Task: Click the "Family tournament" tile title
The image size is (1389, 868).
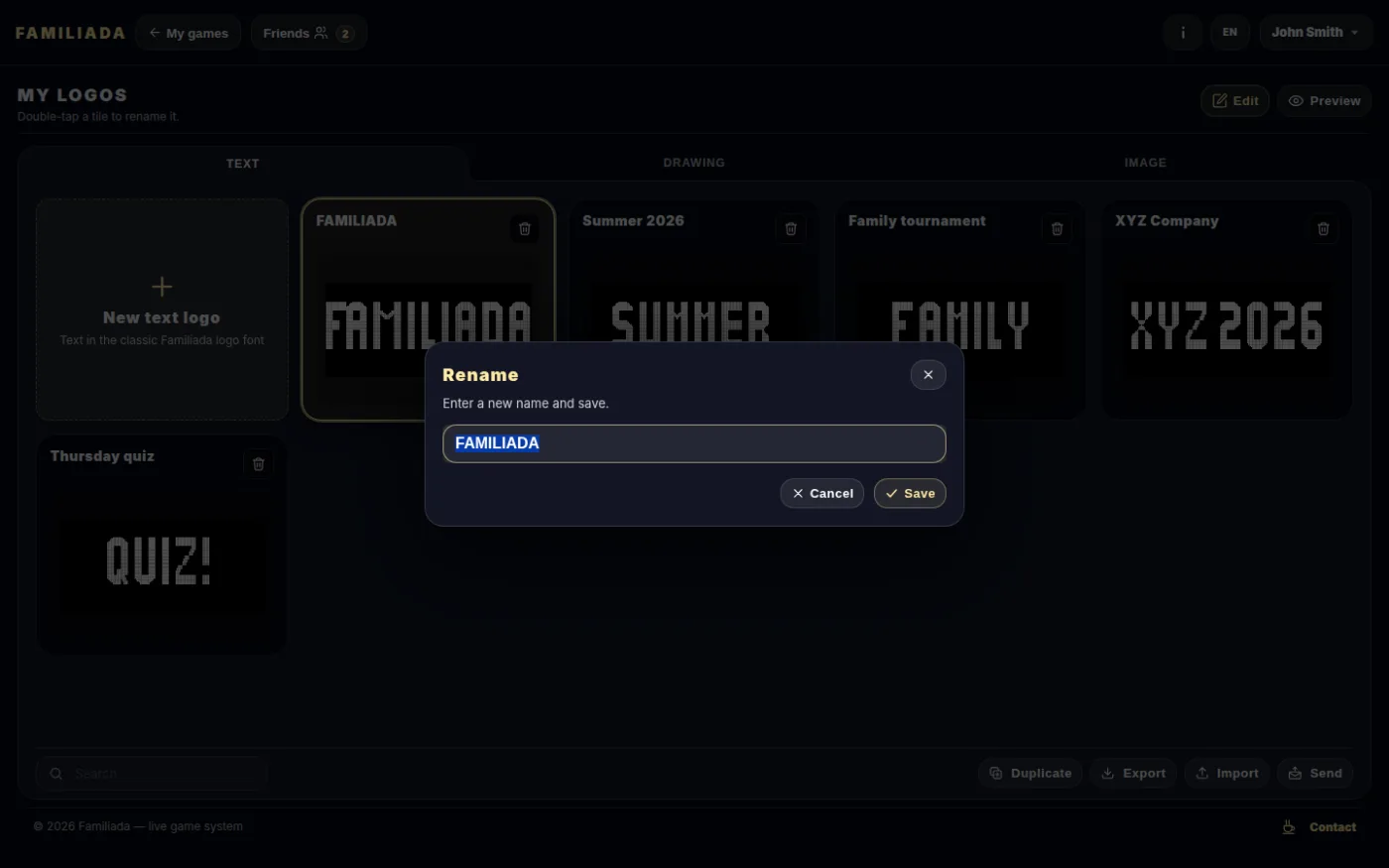Action: coord(917,221)
